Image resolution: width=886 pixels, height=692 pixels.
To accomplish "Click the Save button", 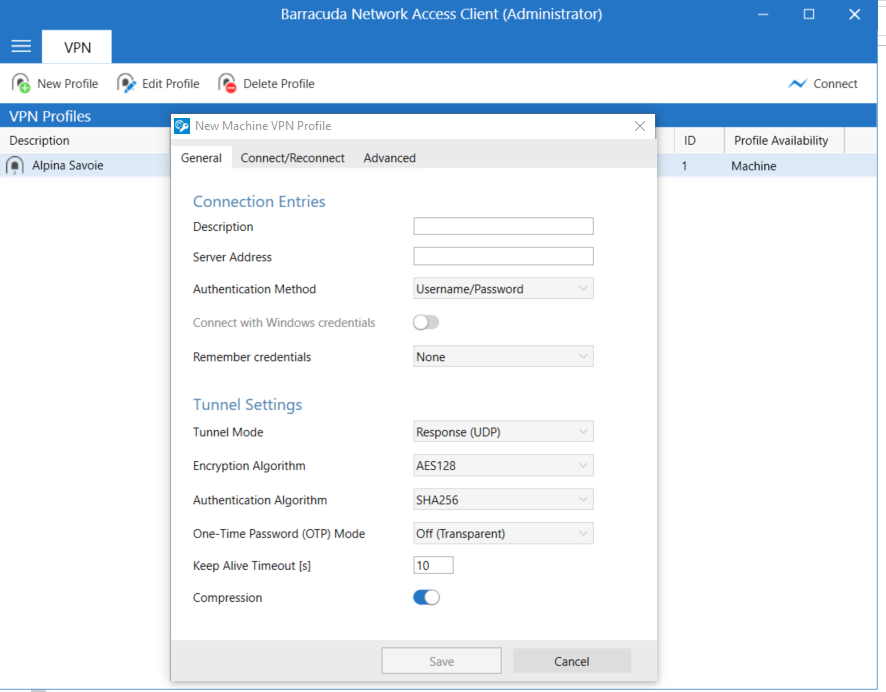I will [441, 661].
